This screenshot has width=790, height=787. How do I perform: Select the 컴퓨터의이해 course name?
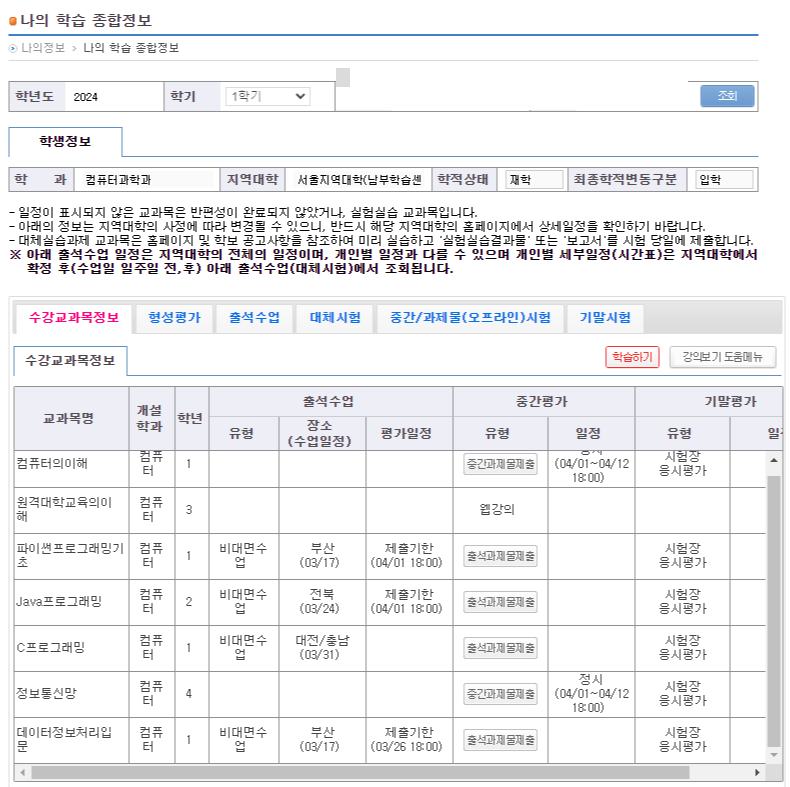click(x=52, y=464)
